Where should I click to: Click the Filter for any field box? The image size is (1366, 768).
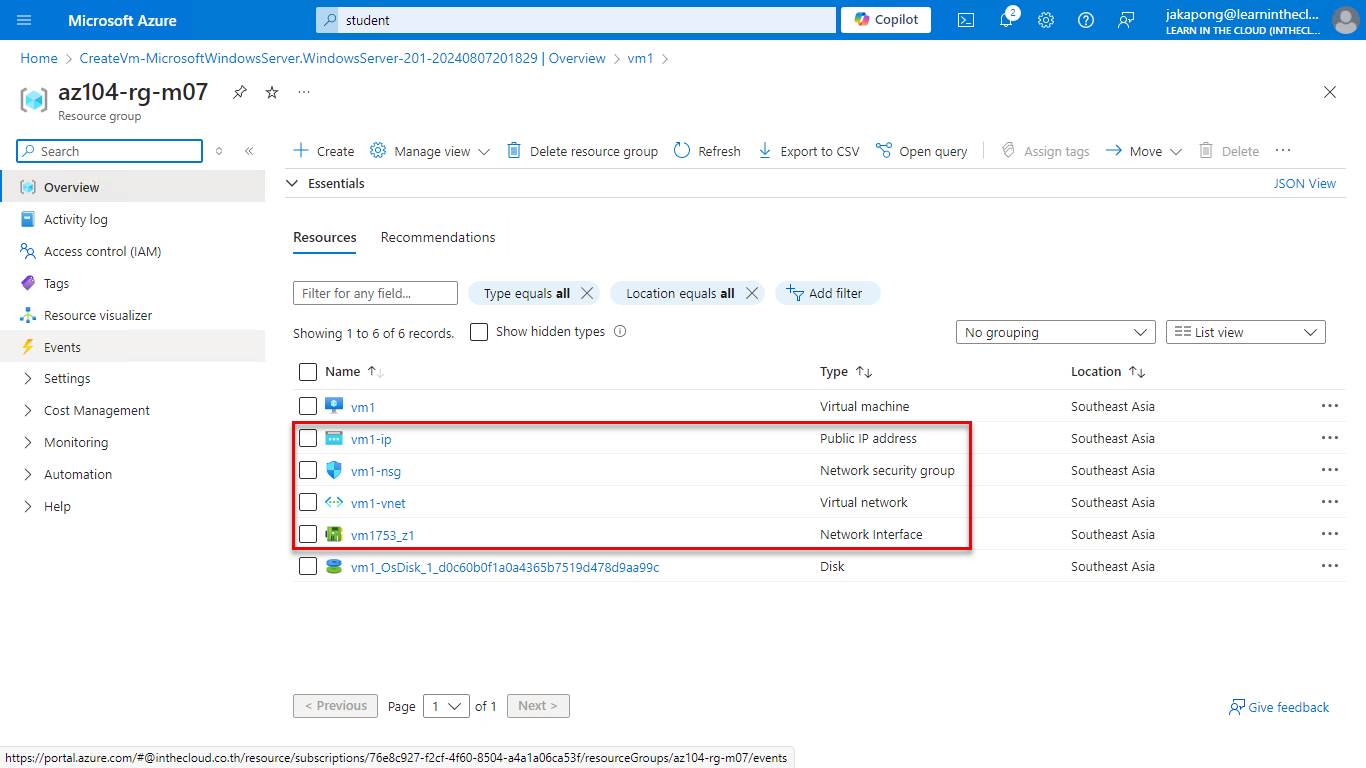[375, 293]
